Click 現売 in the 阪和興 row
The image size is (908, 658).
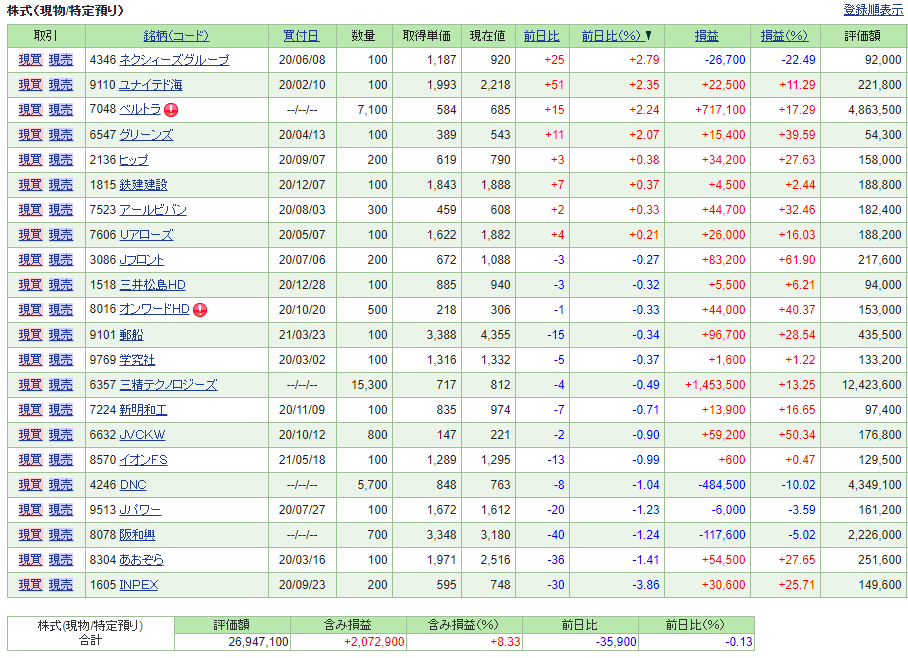tap(61, 535)
